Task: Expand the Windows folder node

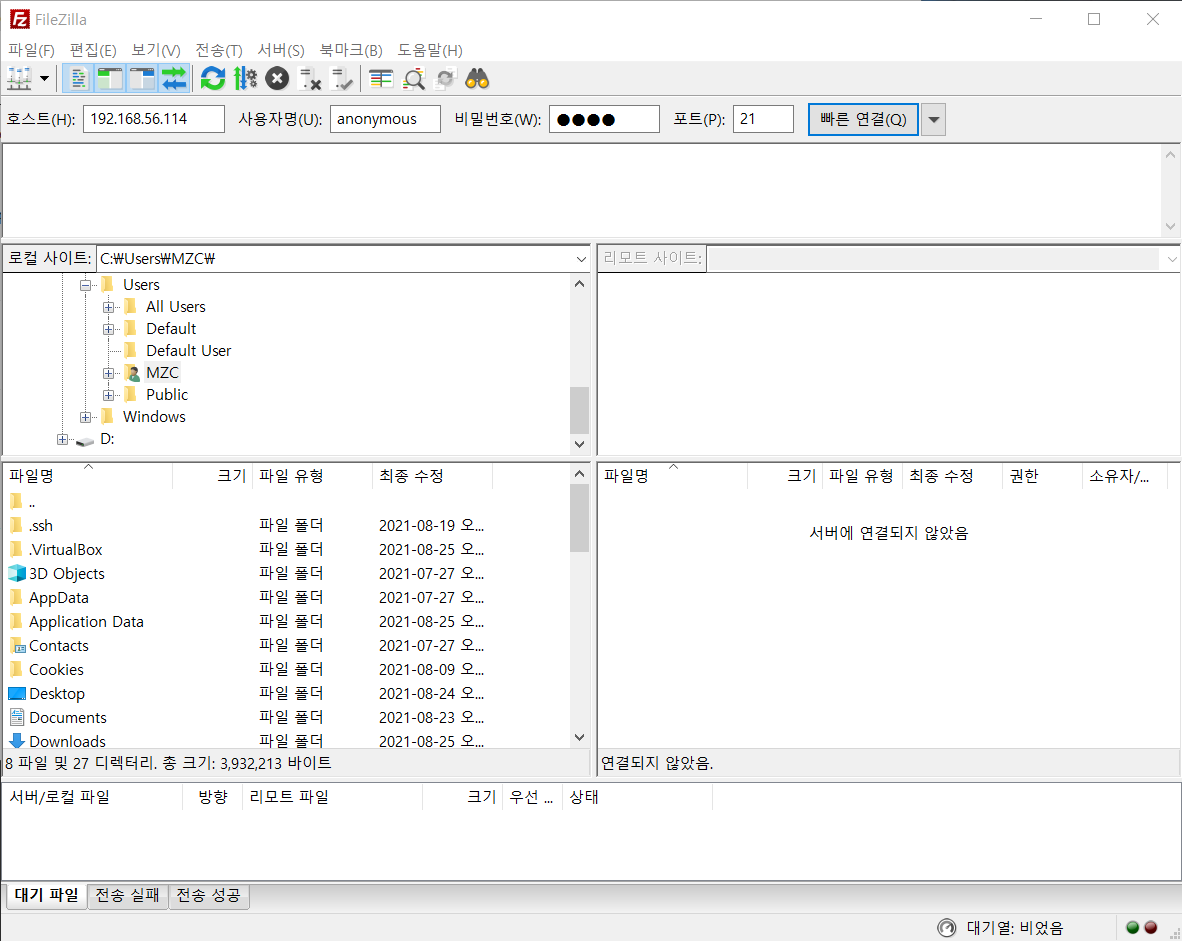Action: click(85, 417)
